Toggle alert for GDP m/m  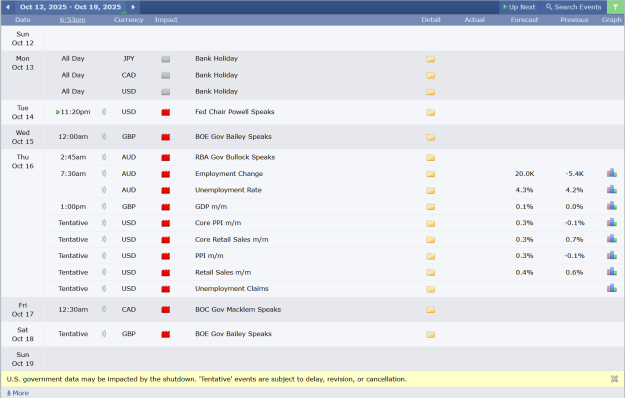[104, 206]
